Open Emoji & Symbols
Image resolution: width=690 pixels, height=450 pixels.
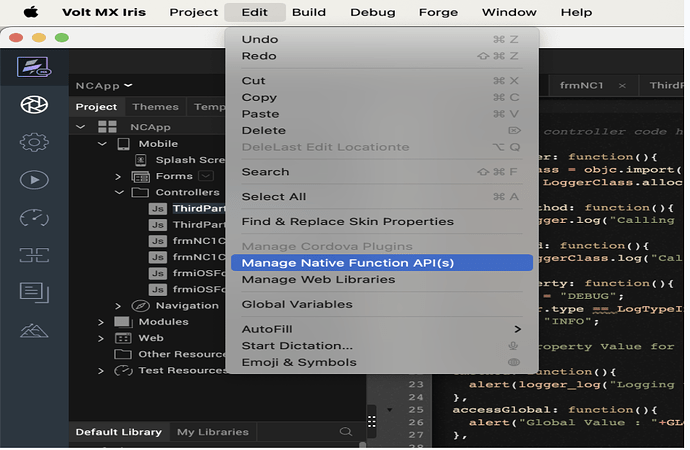(382, 362)
